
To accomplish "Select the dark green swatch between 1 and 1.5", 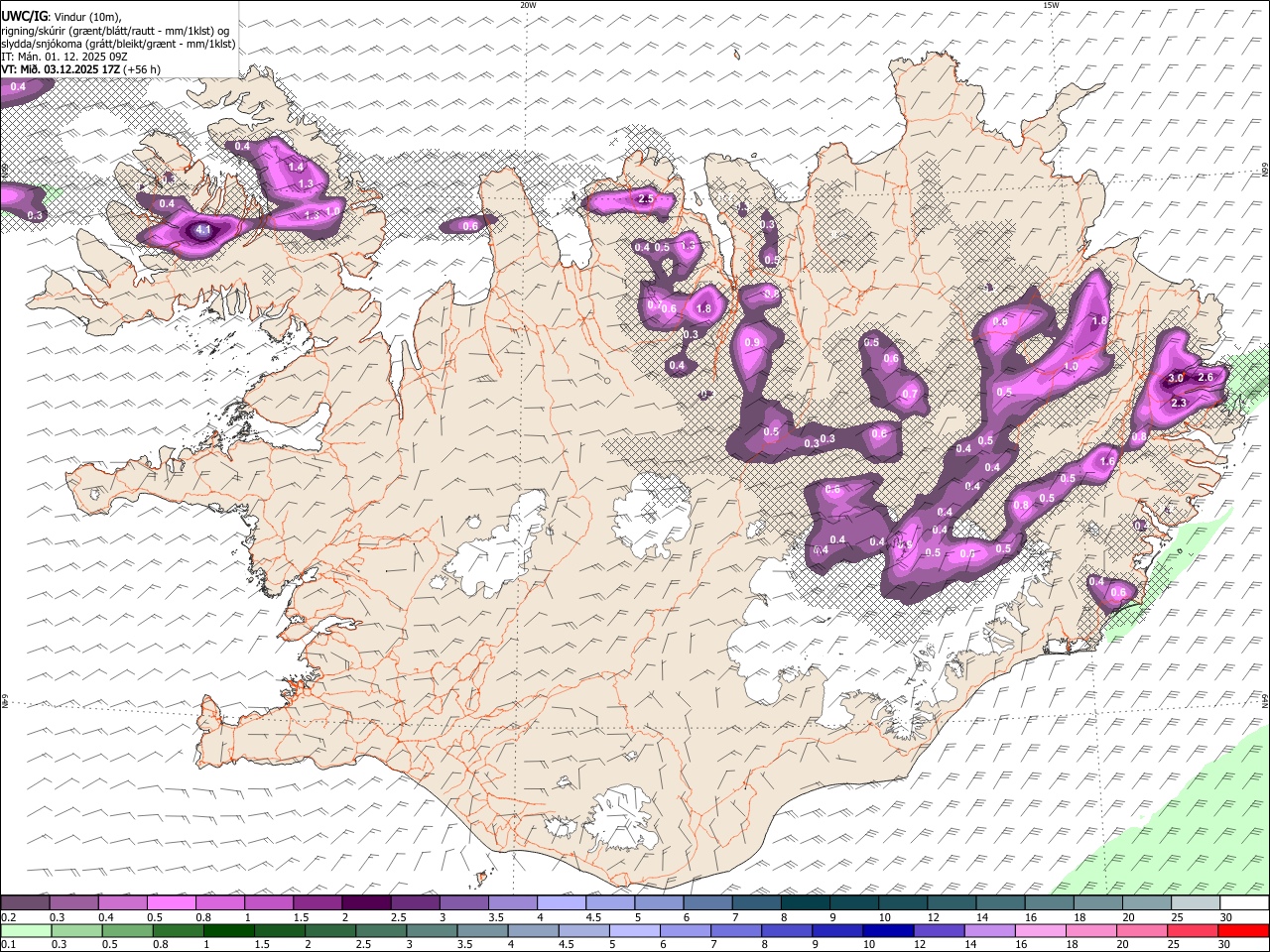I will point(227,930).
